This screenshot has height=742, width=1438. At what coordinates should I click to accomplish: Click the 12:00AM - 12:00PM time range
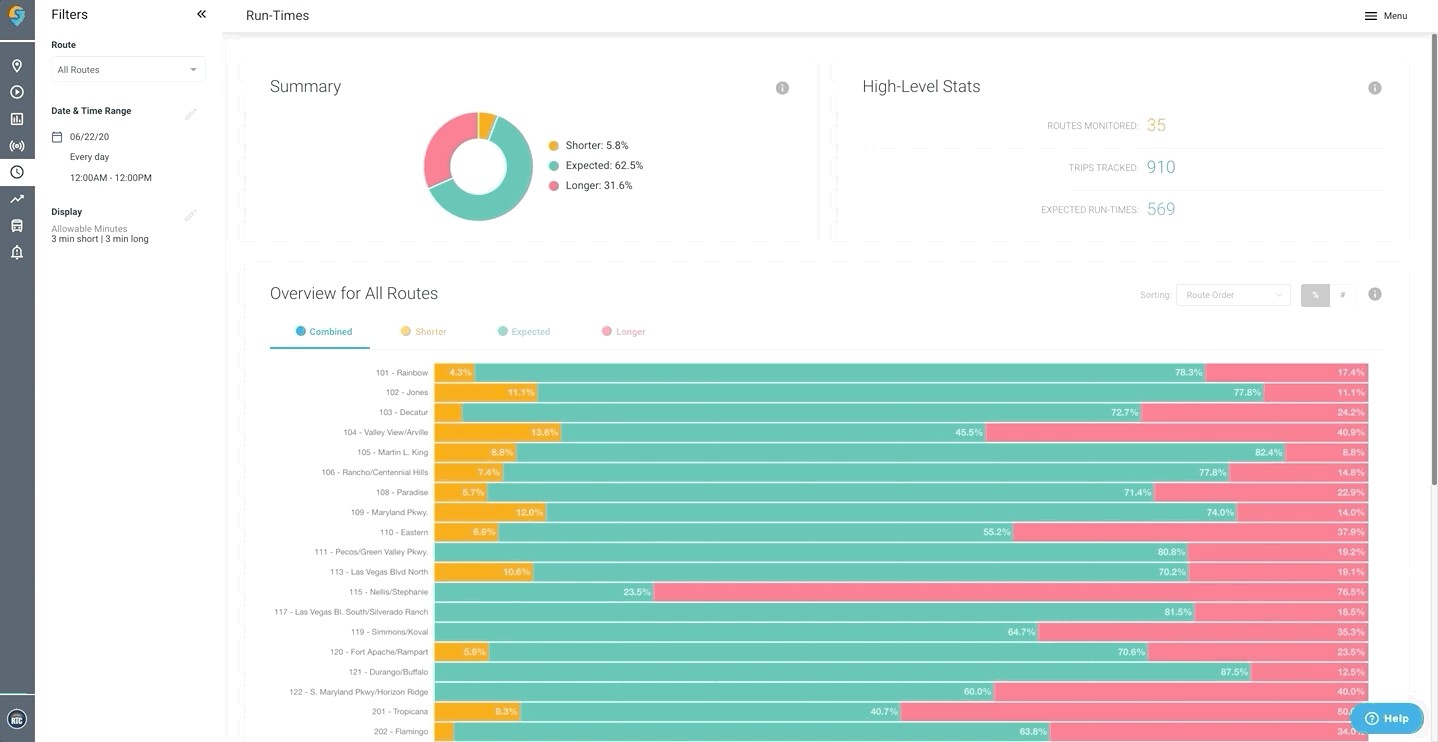pyautogui.click(x=111, y=178)
